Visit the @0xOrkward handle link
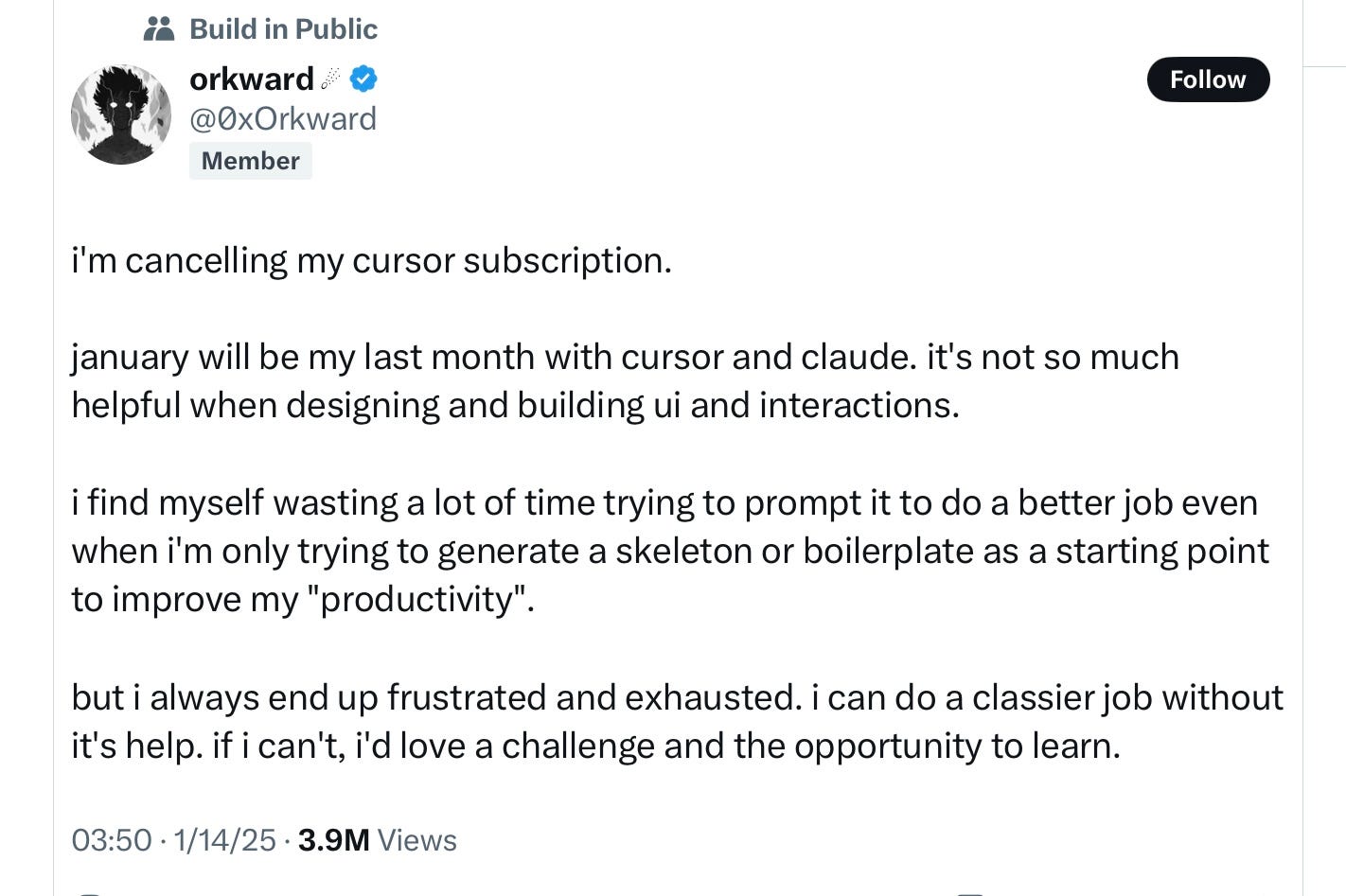The height and width of the screenshot is (896, 1346). pyautogui.click(x=283, y=119)
